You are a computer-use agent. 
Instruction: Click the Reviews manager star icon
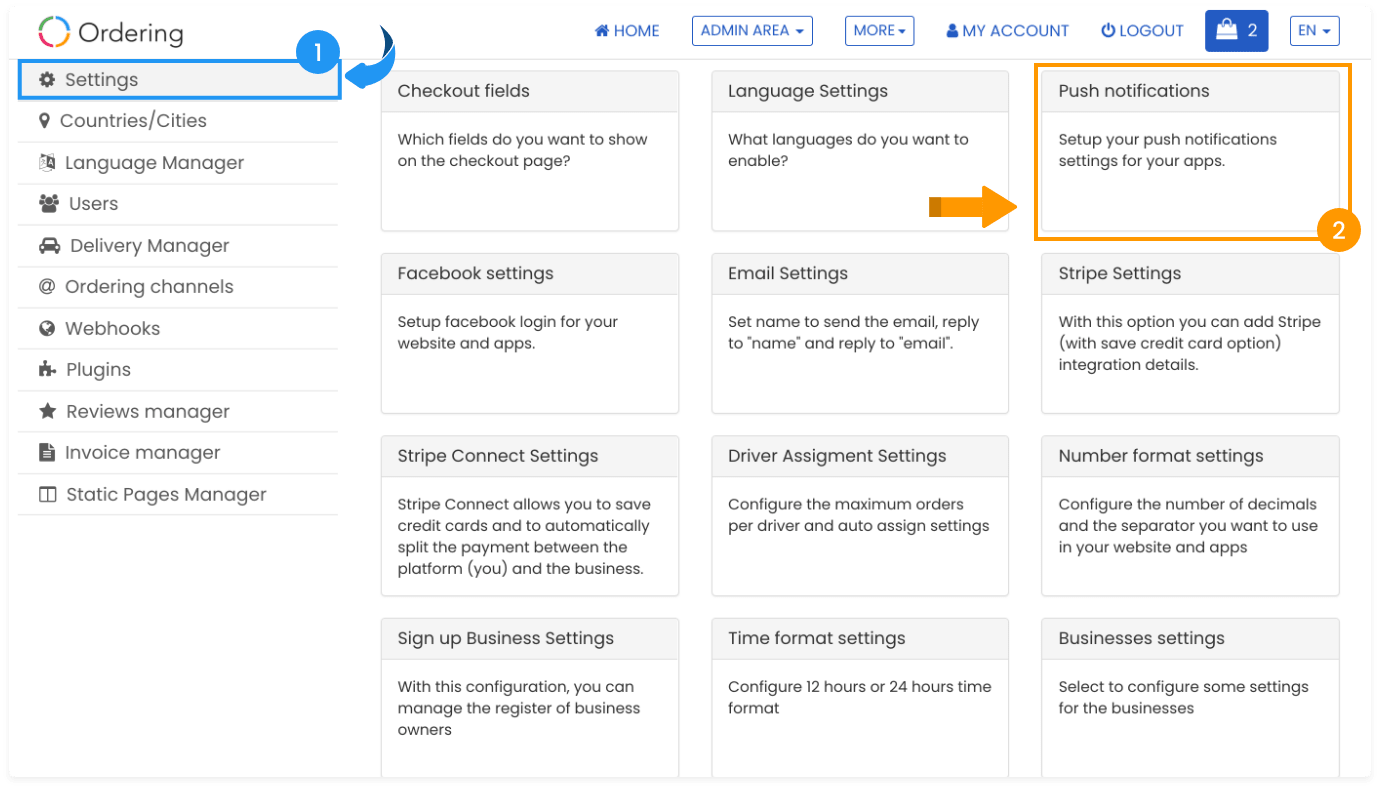47,411
